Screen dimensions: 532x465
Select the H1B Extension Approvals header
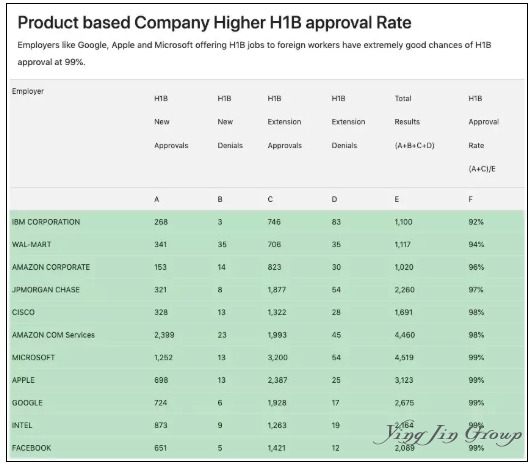point(284,122)
